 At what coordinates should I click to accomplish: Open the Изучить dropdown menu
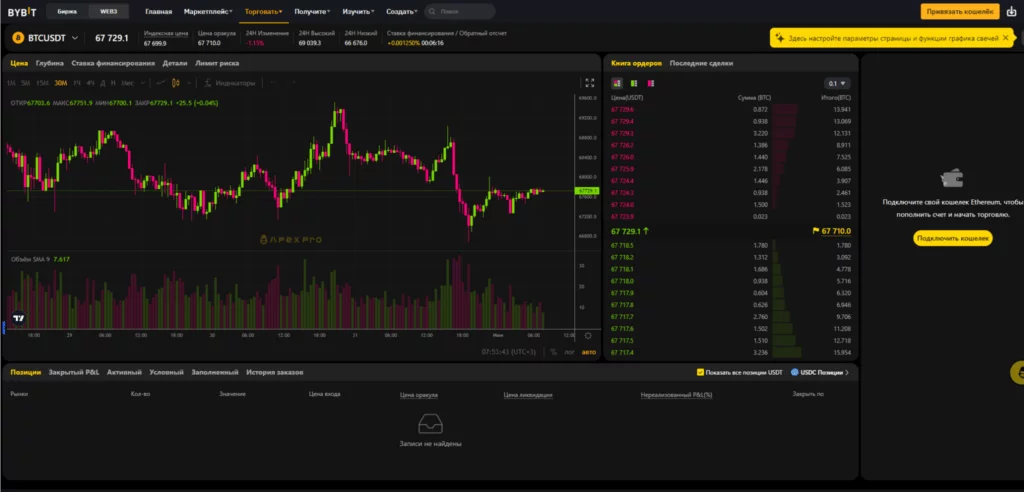[x=359, y=12]
